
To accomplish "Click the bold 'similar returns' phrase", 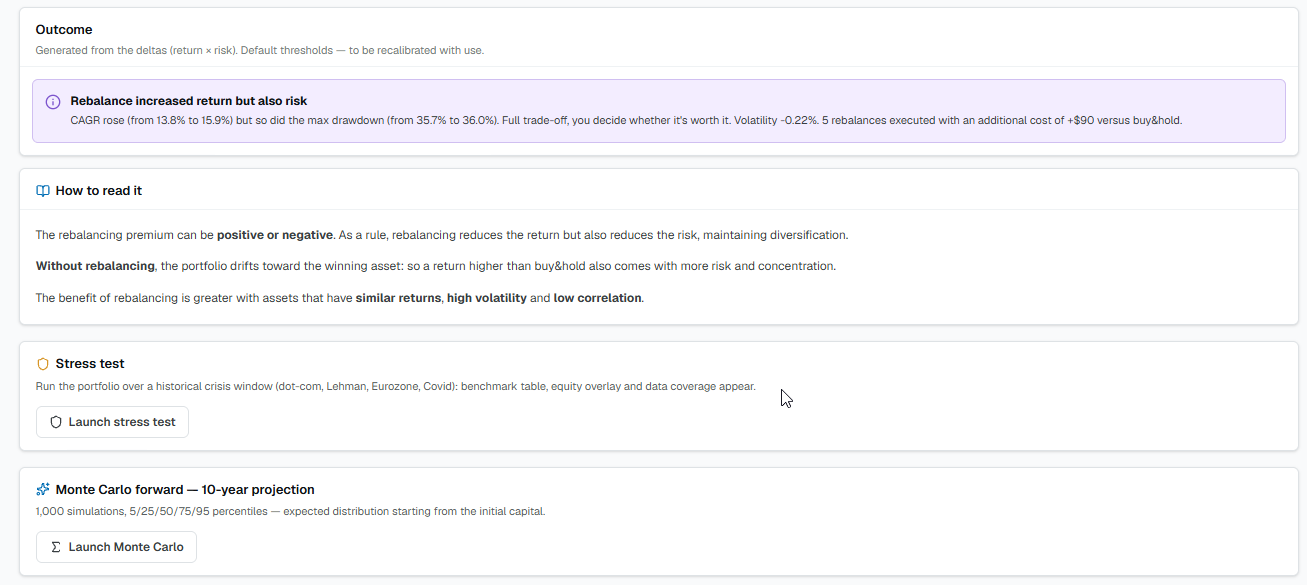I will [399, 298].
